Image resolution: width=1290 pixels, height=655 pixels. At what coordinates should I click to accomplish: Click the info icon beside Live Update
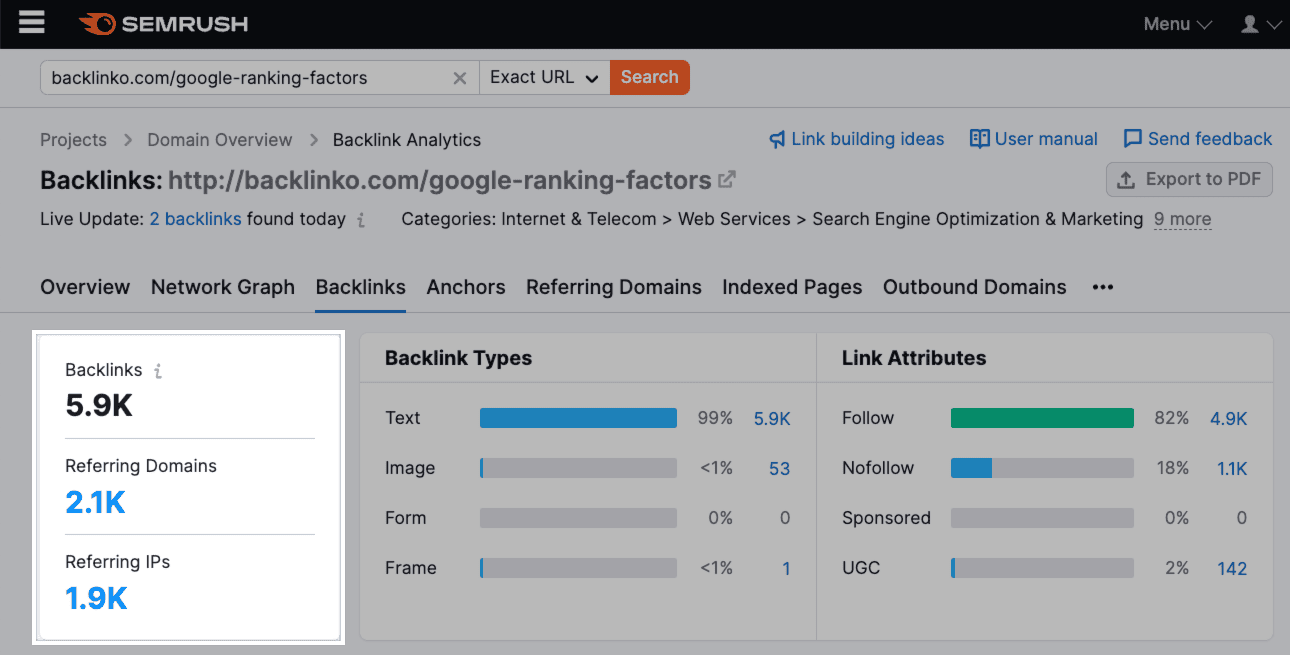[x=361, y=220]
